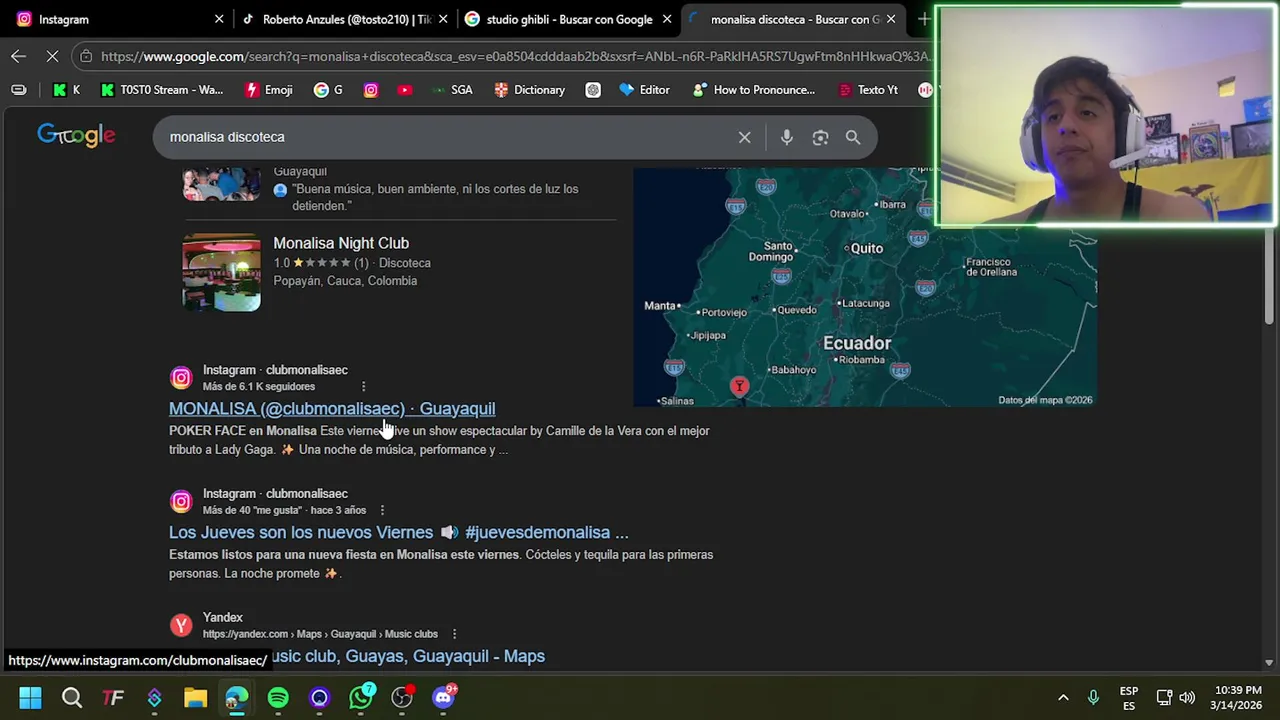
Task: Open volume control in system tray
Action: (x=1187, y=697)
